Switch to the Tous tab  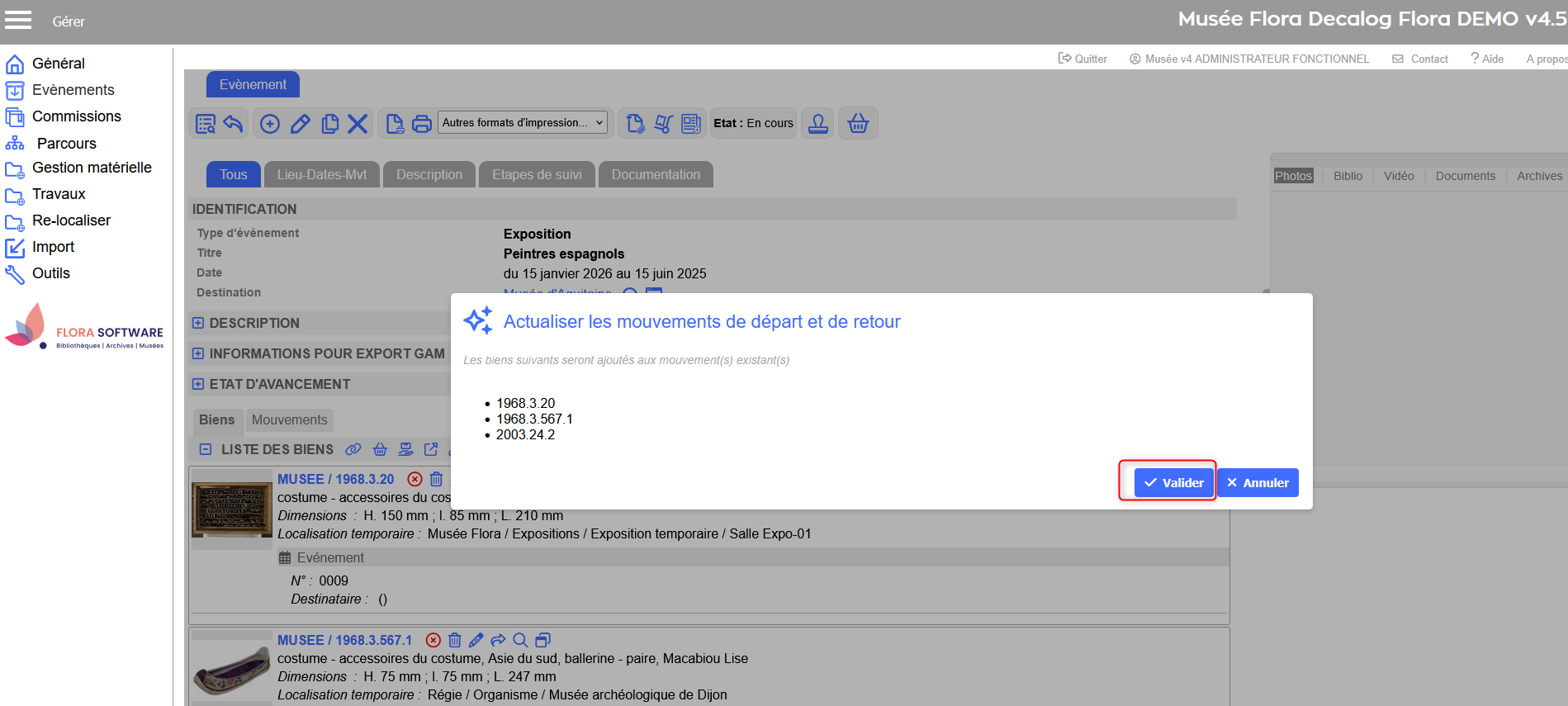point(234,174)
